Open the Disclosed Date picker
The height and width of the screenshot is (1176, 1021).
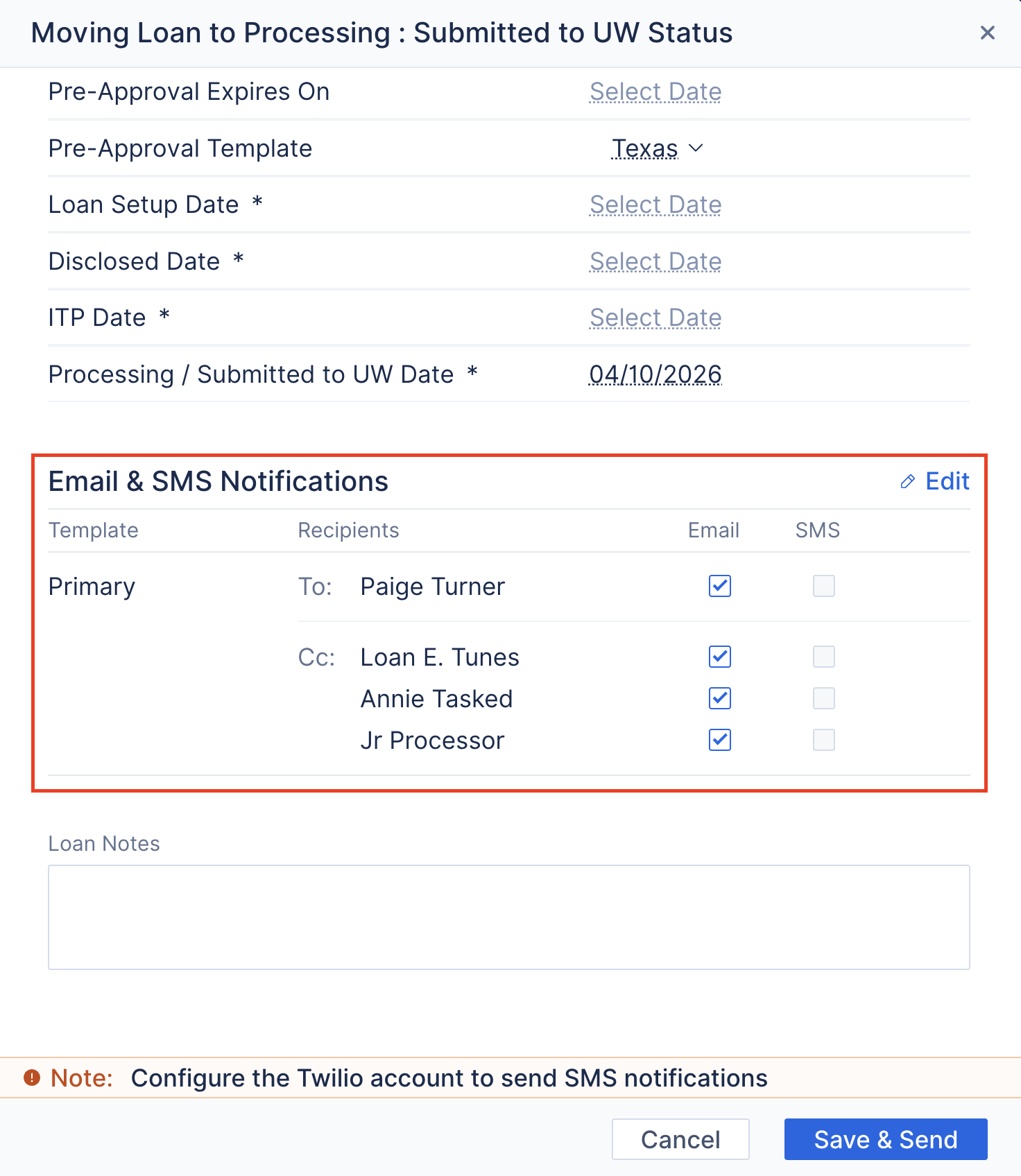655,261
